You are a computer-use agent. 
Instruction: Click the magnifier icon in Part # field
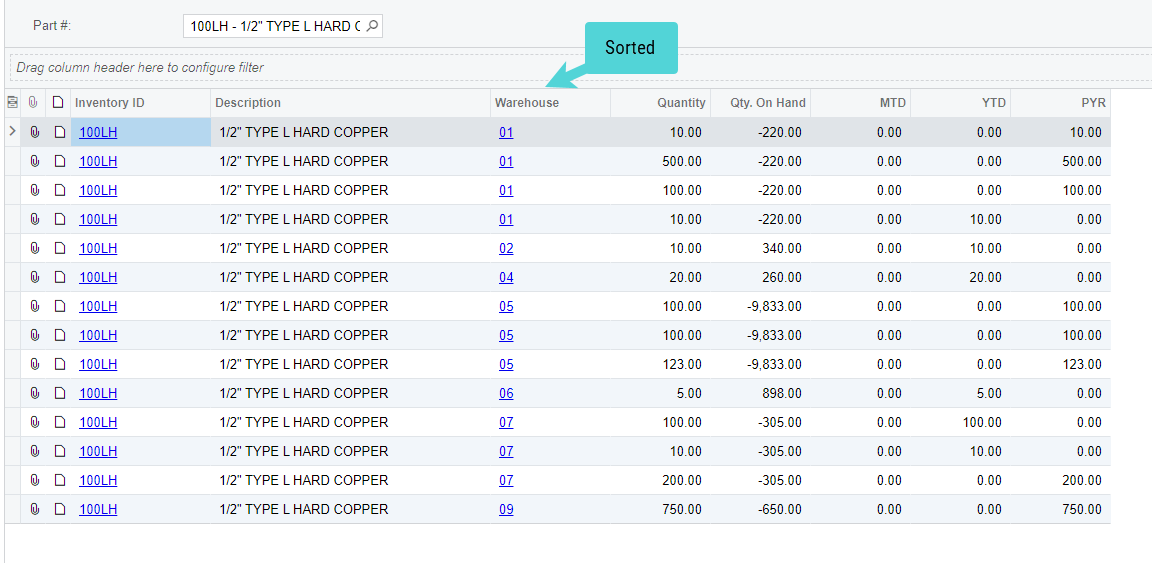coord(372,26)
